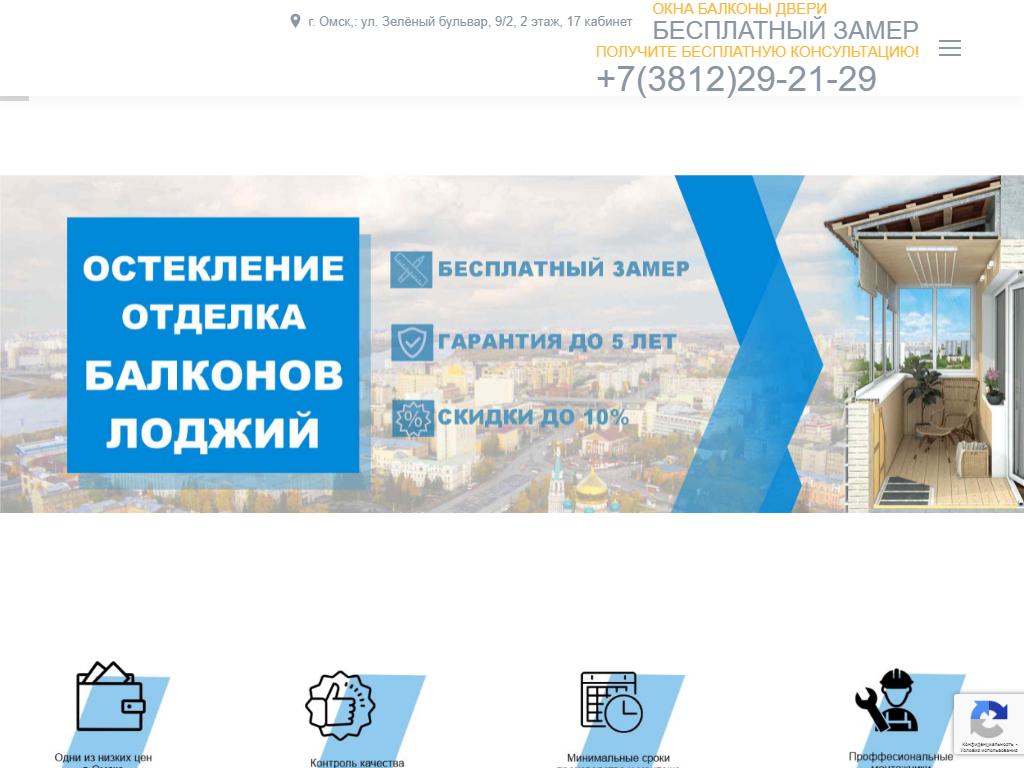Click 'ГАРАНТИЯ ДО 5 ЛЕТ' banner text
The width and height of the screenshot is (1024, 768).
click(557, 342)
